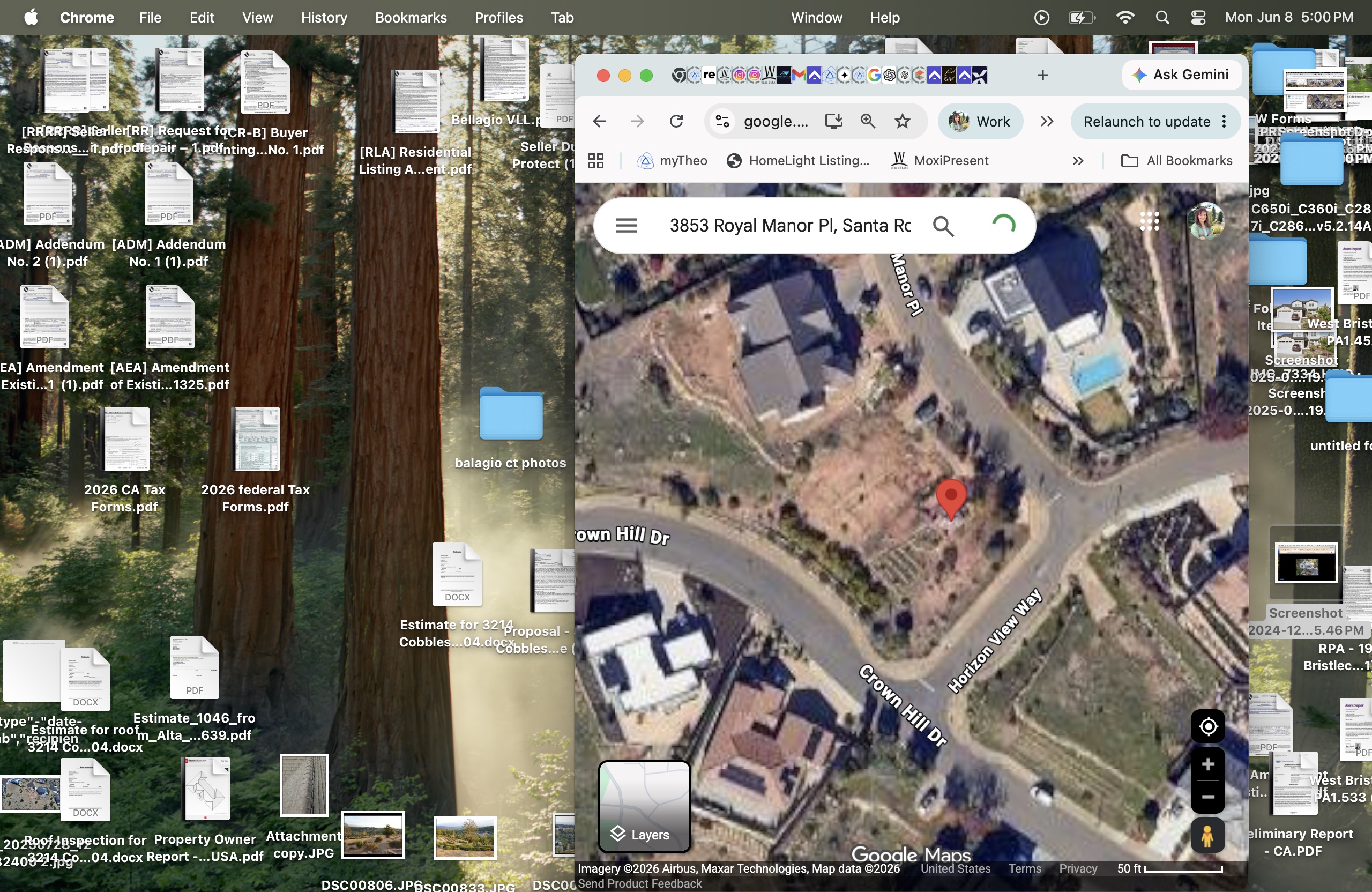Open the MoxiPresent bookmark
The image size is (1372, 892).
click(939, 161)
